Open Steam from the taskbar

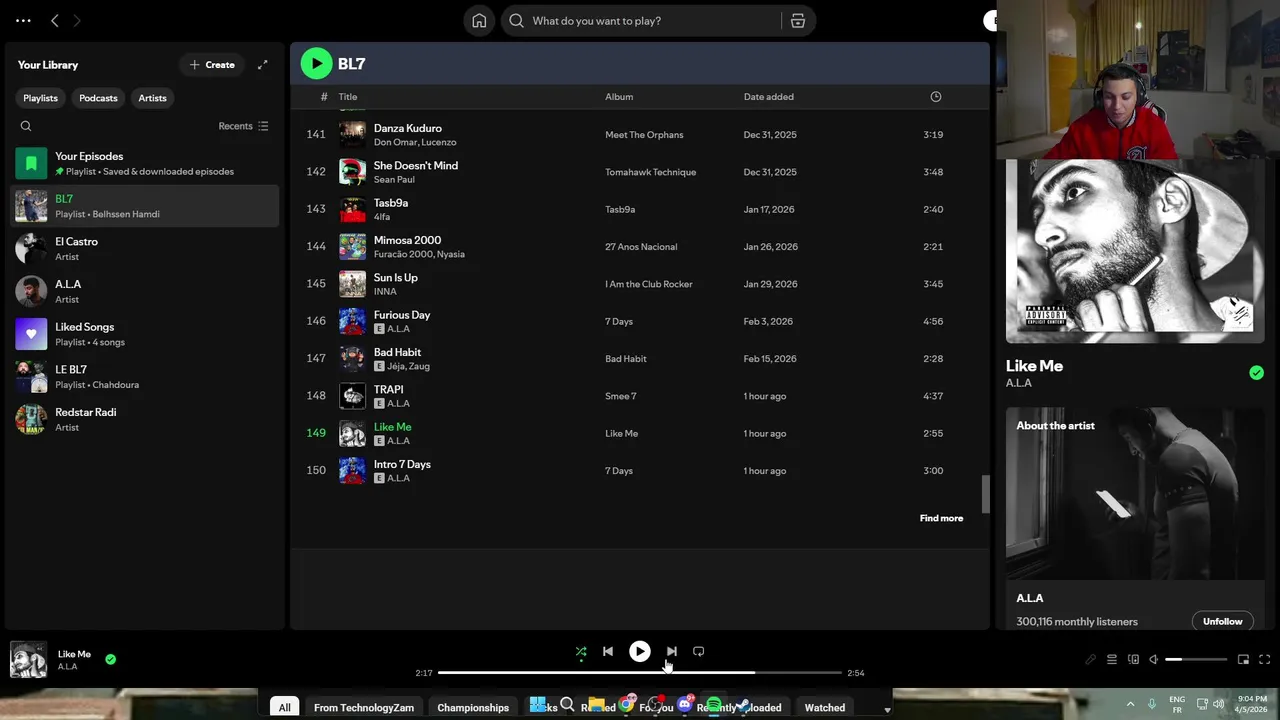coord(743,706)
